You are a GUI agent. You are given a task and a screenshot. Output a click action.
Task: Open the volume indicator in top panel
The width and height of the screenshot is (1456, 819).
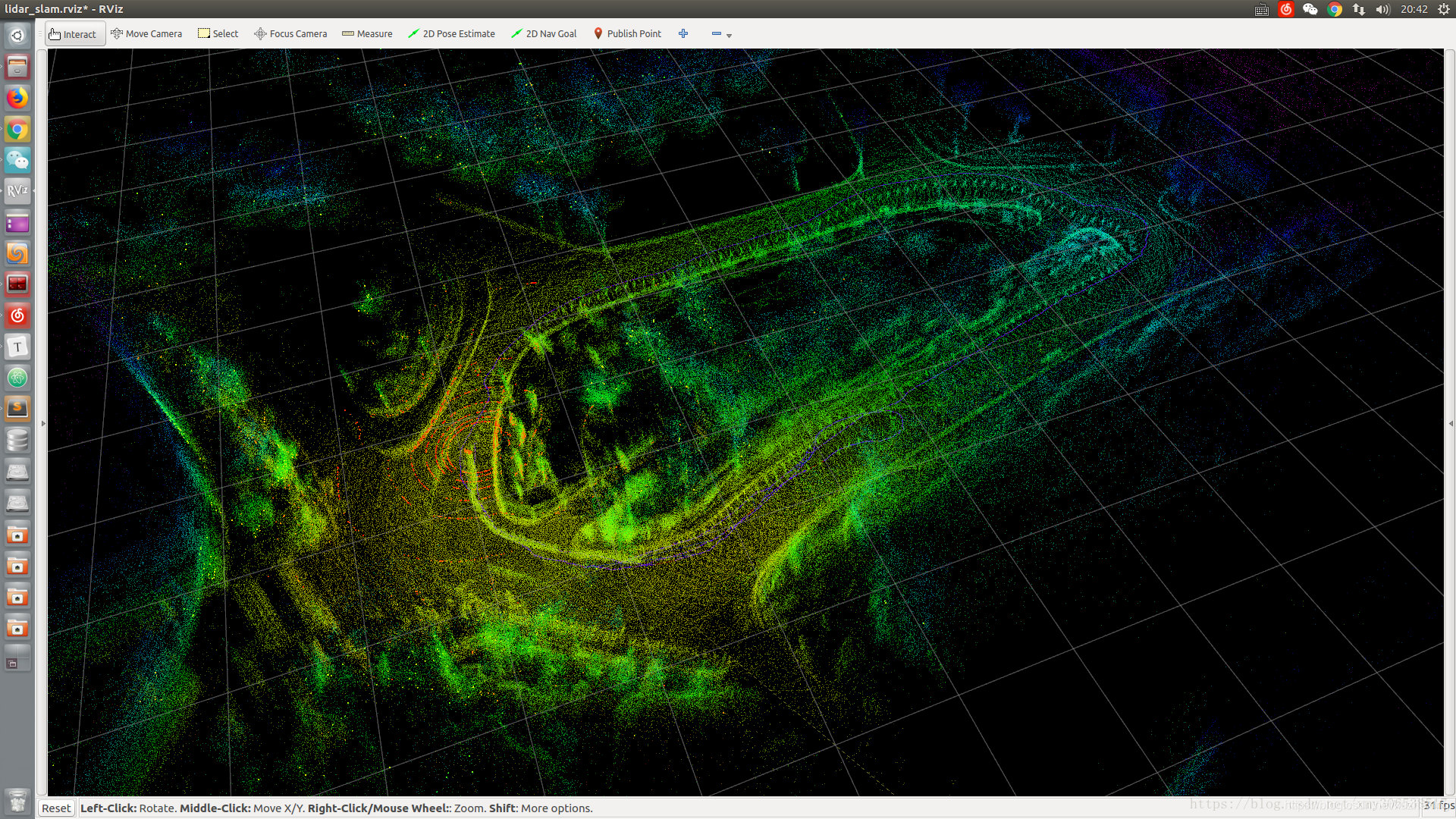pos(1382,9)
